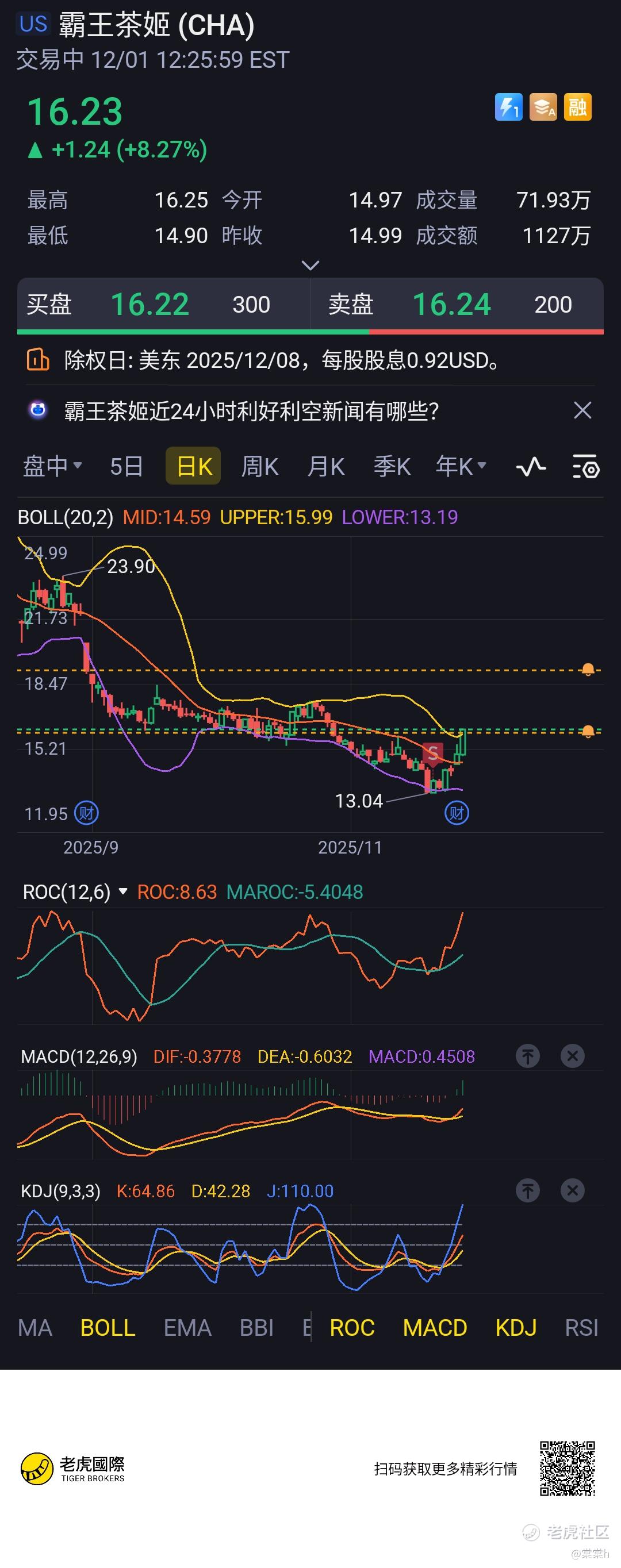Image resolution: width=621 pixels, height=1568 pixels.
Task: Toggle the MACD sub-indicator
Action: (x=435, y=1328)
